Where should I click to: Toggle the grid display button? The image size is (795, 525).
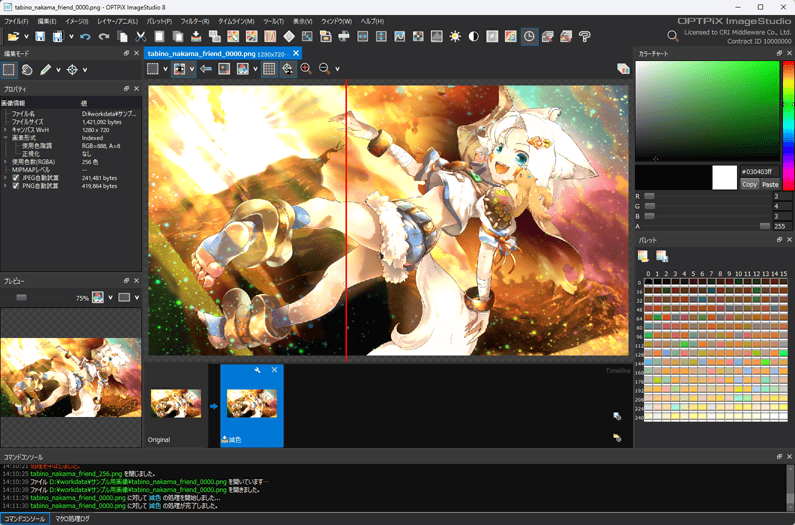point(269,69)
